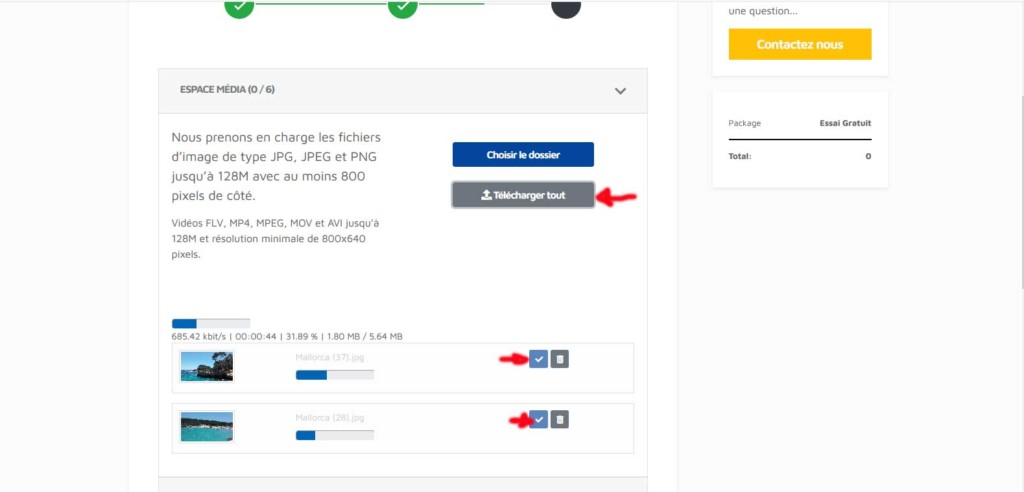Confirm upload of Mallorca (37).jpg checkmark icon

[538, 359]
